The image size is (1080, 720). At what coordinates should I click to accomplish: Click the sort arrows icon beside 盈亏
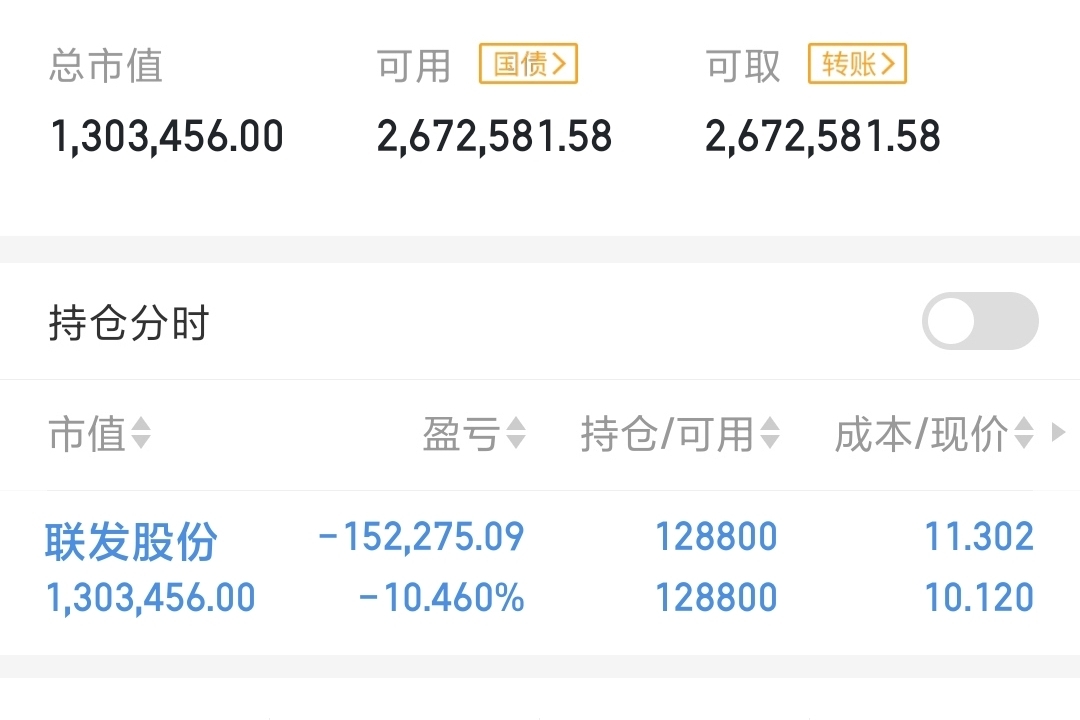[516, 433]
